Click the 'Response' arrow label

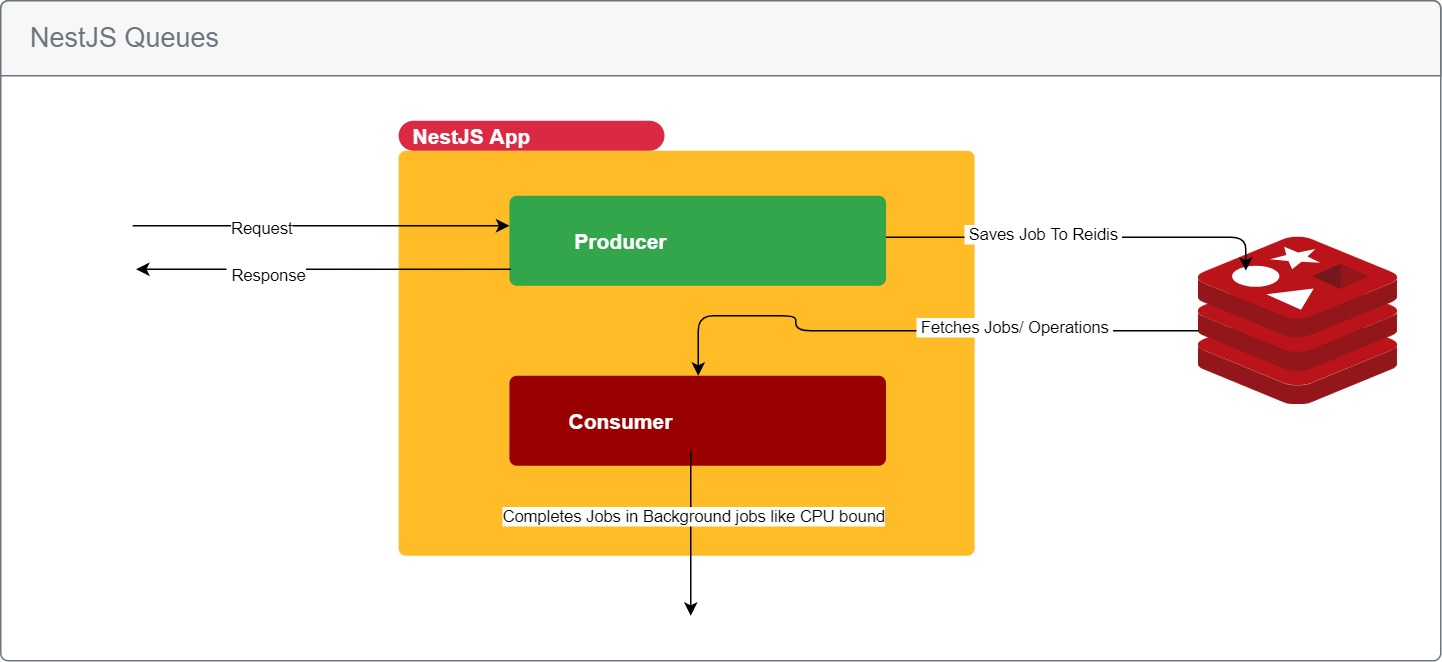pyautogui.click(x=268, y=275)
